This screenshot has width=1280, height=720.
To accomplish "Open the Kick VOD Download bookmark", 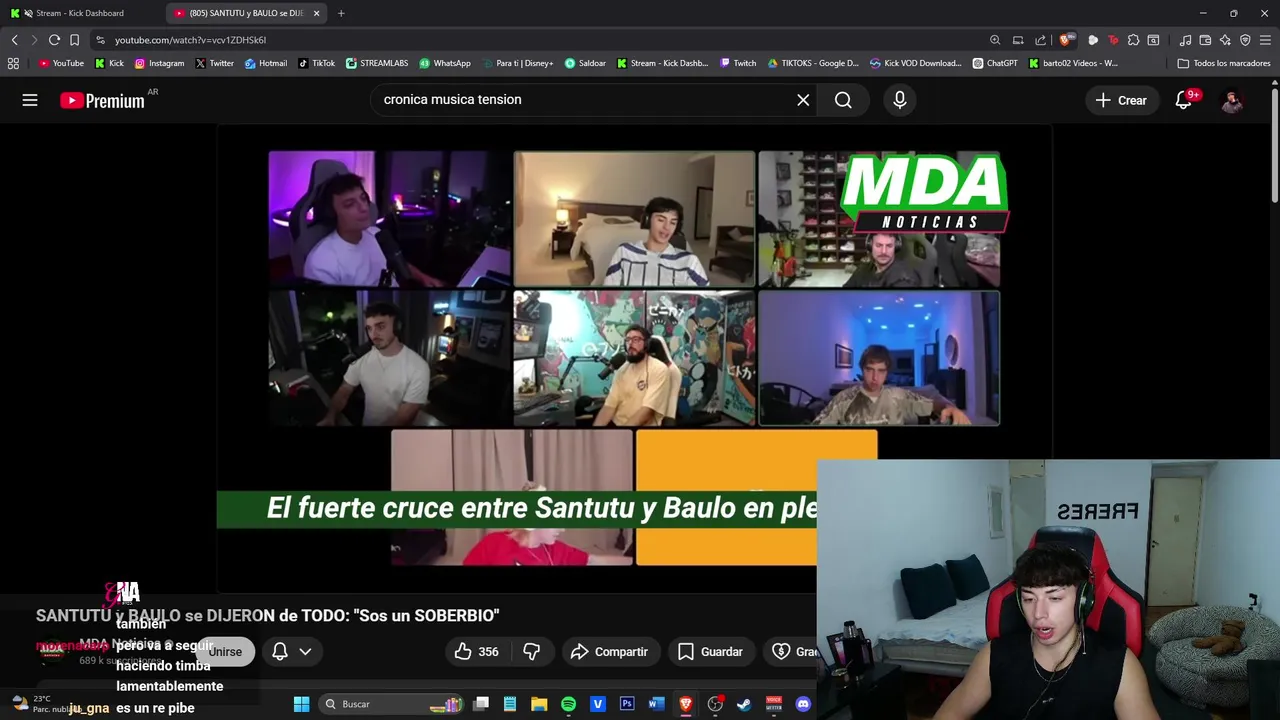I will coord(916,63).
